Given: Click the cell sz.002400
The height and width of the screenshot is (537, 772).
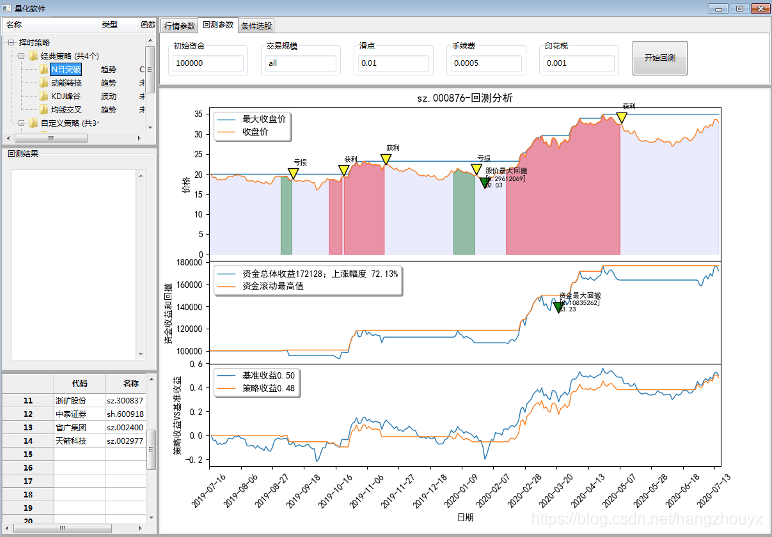Looking at the screenshot, I should [x=125, y=427].
